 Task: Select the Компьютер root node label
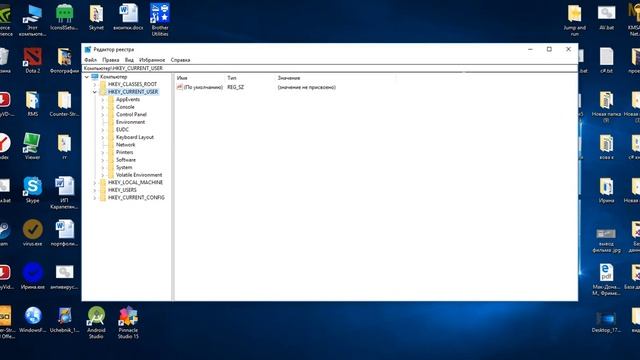113,77
